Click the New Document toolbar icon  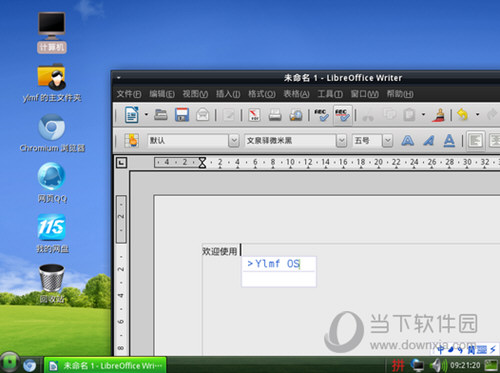click(x=132, y=115)
